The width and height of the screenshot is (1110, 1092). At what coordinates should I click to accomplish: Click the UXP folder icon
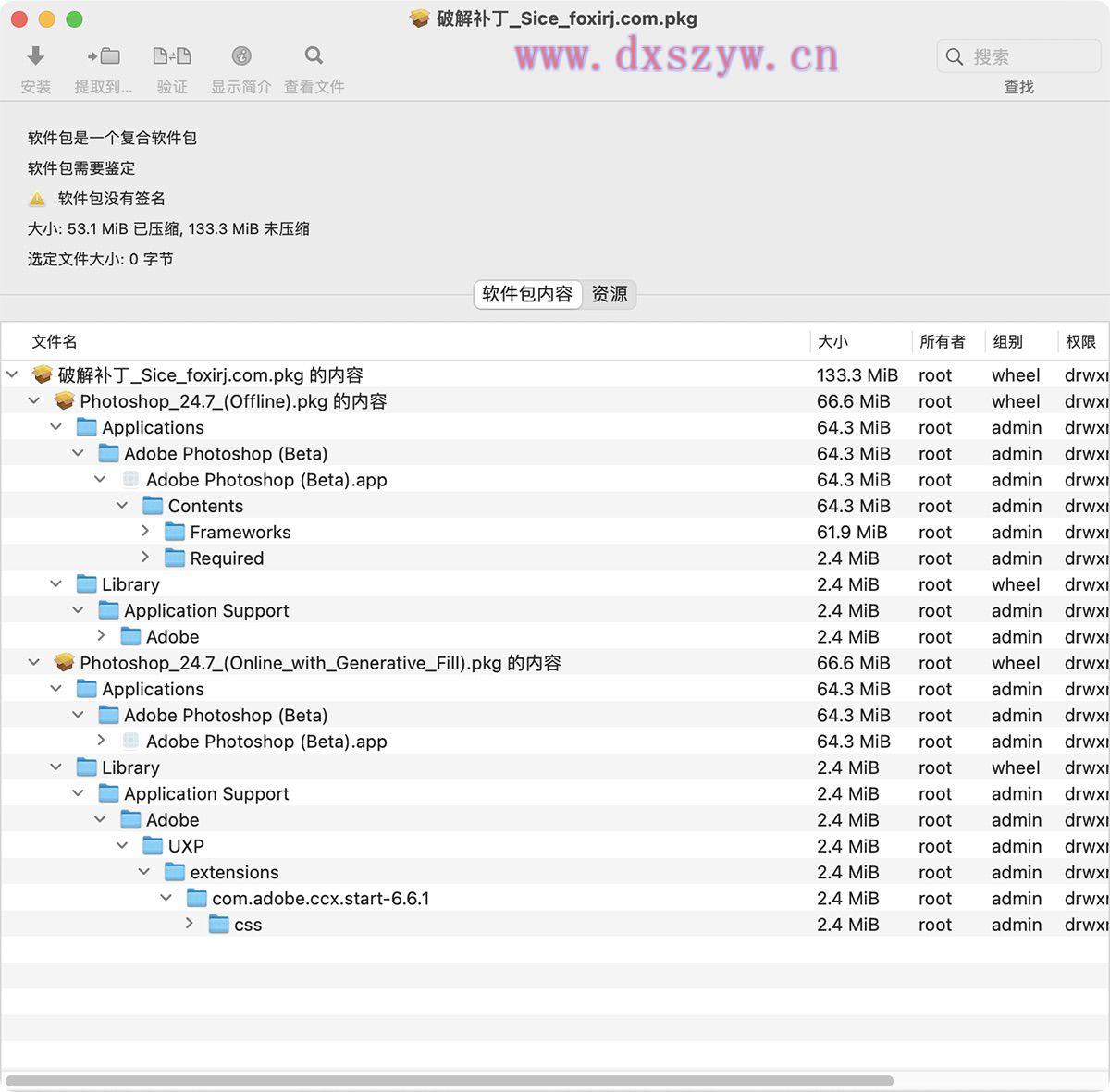(153, 846)
